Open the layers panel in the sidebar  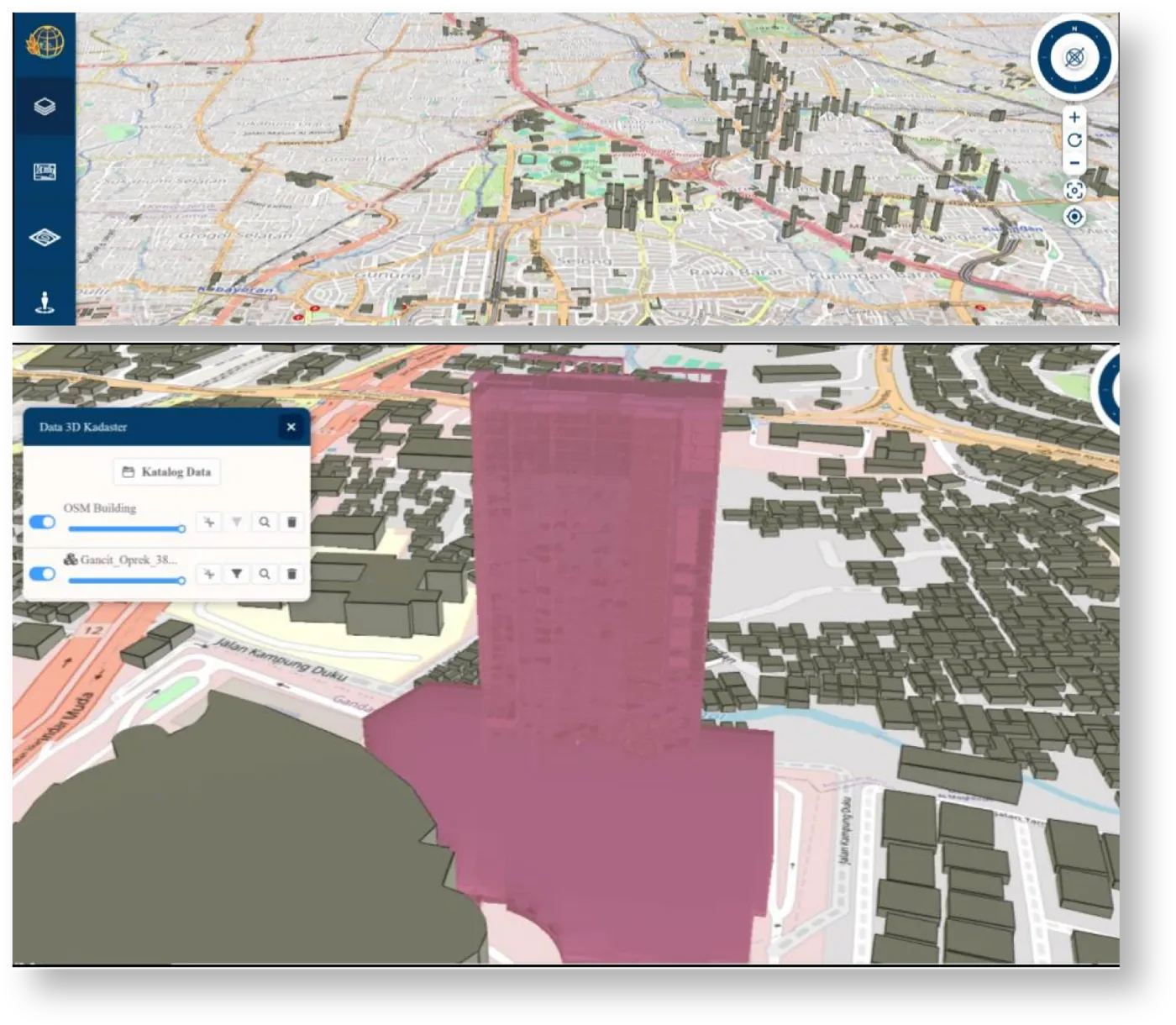[45, 107]
